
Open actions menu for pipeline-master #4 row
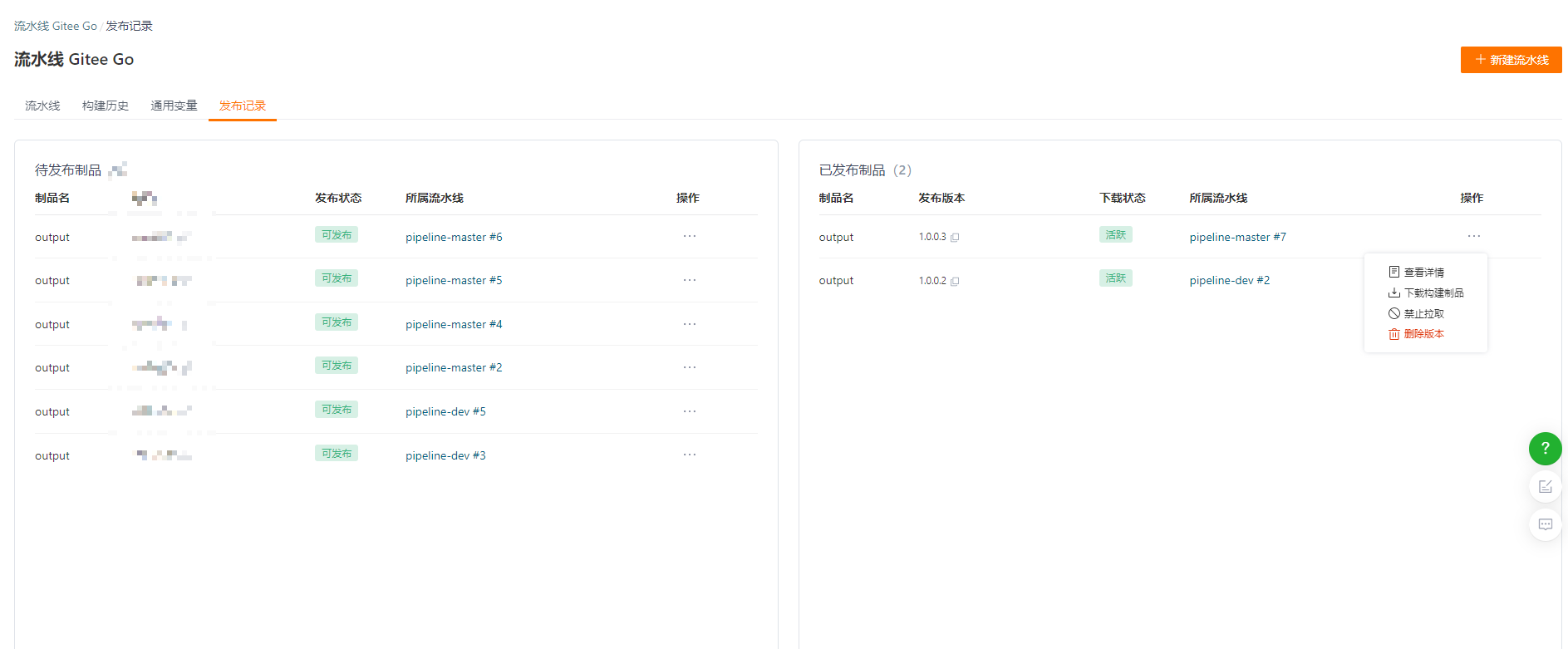(690, 324)
